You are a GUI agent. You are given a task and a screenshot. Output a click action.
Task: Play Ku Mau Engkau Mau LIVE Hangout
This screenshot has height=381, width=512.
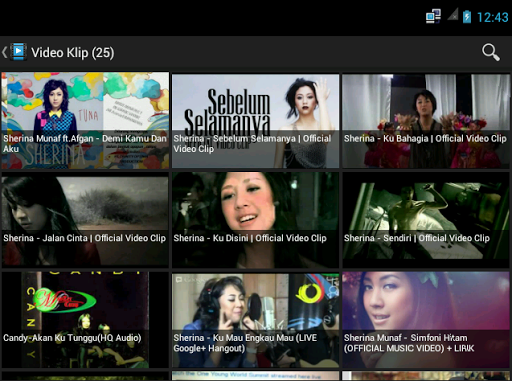255,320
